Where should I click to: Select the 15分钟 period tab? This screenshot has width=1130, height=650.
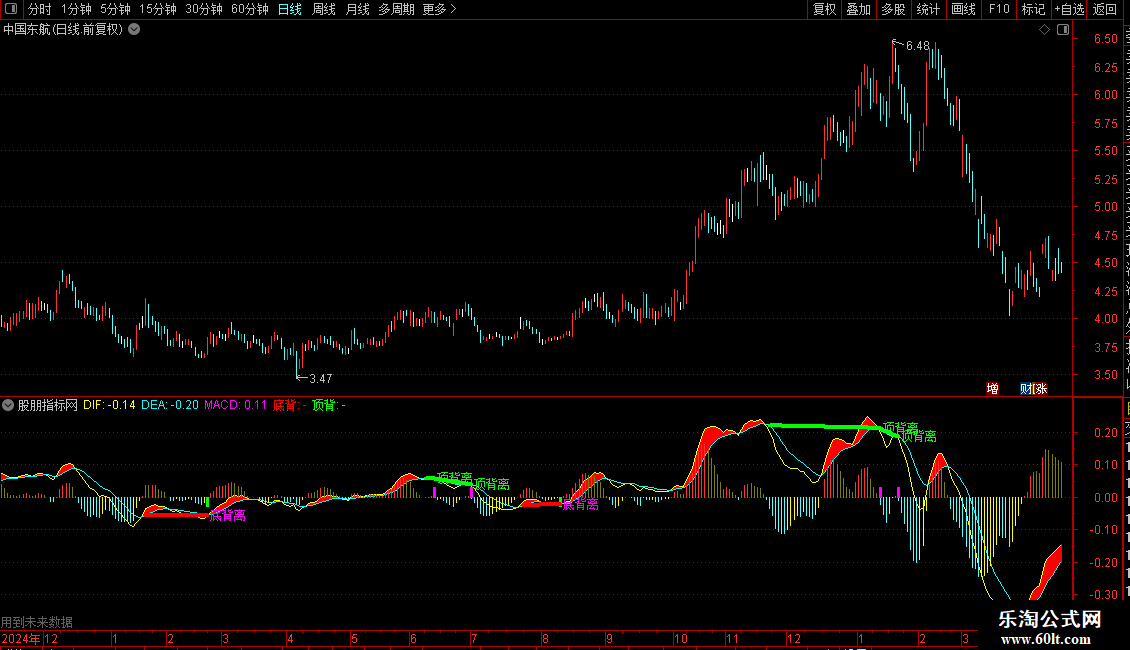[x=157, y=9]
